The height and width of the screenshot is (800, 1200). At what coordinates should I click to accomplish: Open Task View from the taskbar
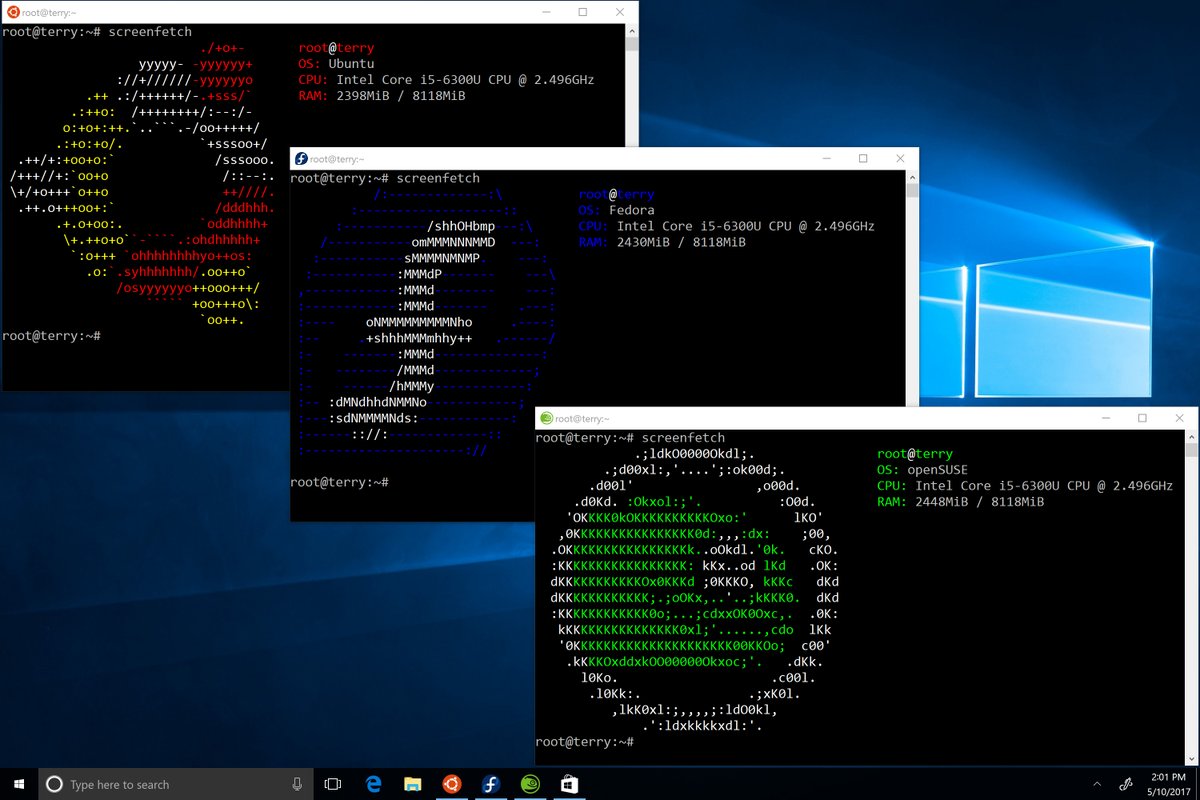[x=333, y=784]
